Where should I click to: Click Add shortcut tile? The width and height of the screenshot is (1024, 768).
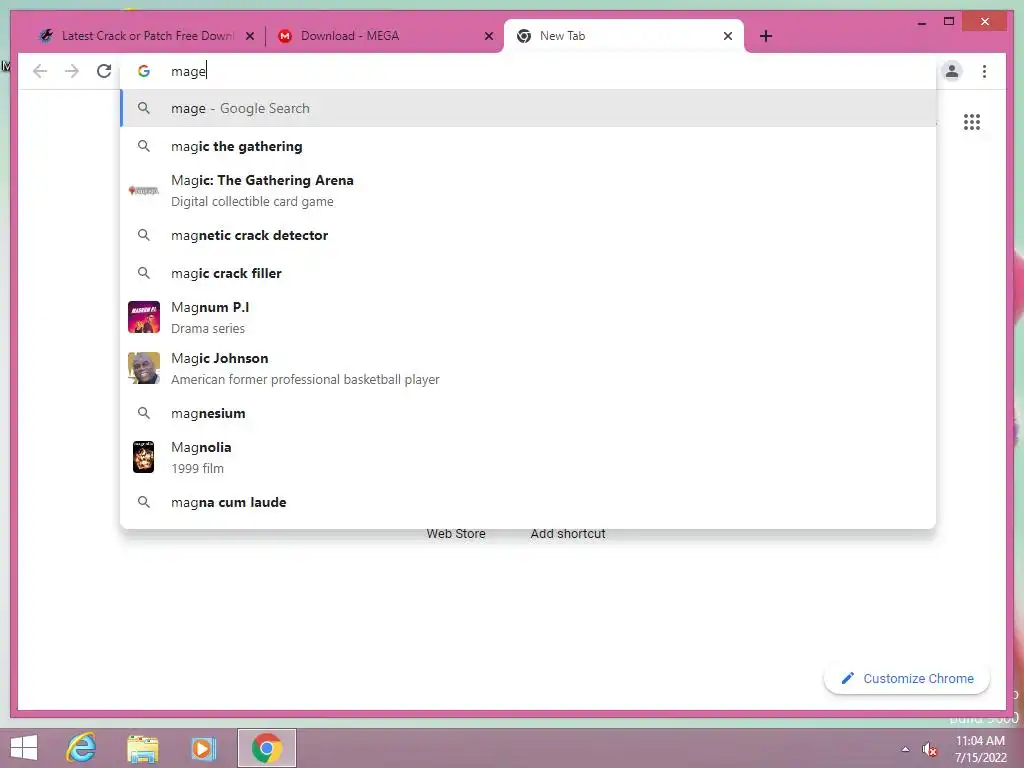coord(568,534)
